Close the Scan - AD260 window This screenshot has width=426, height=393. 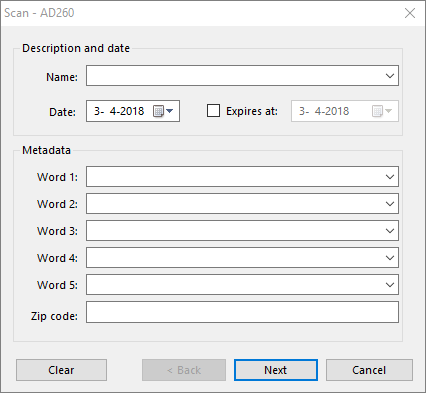(410, 13)
